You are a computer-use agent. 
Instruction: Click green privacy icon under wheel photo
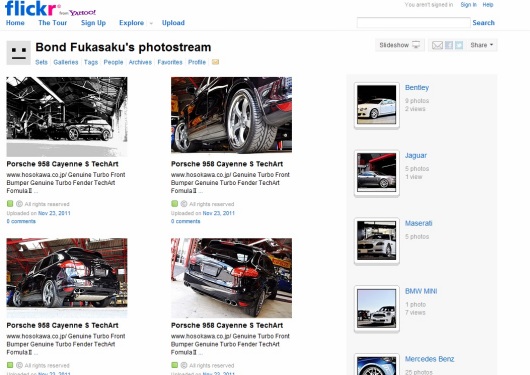point(174,204)
